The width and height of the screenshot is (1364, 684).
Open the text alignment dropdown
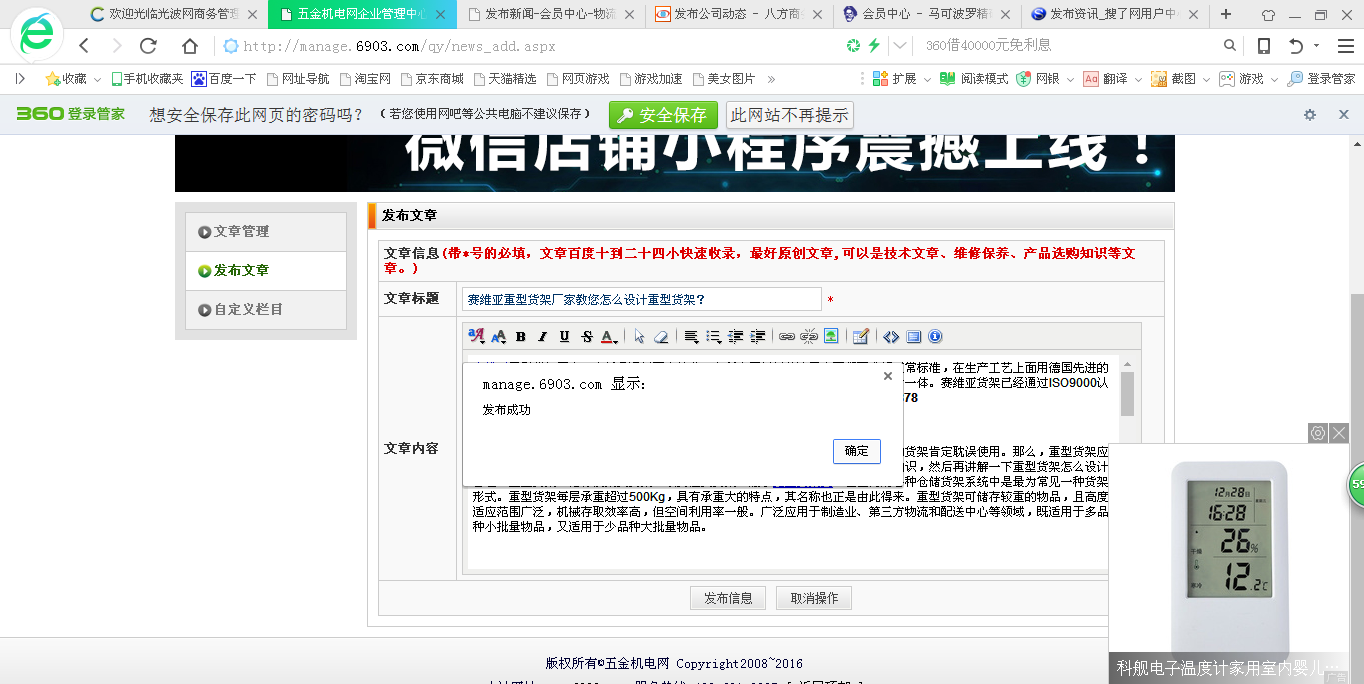click(x=691, y=337)
